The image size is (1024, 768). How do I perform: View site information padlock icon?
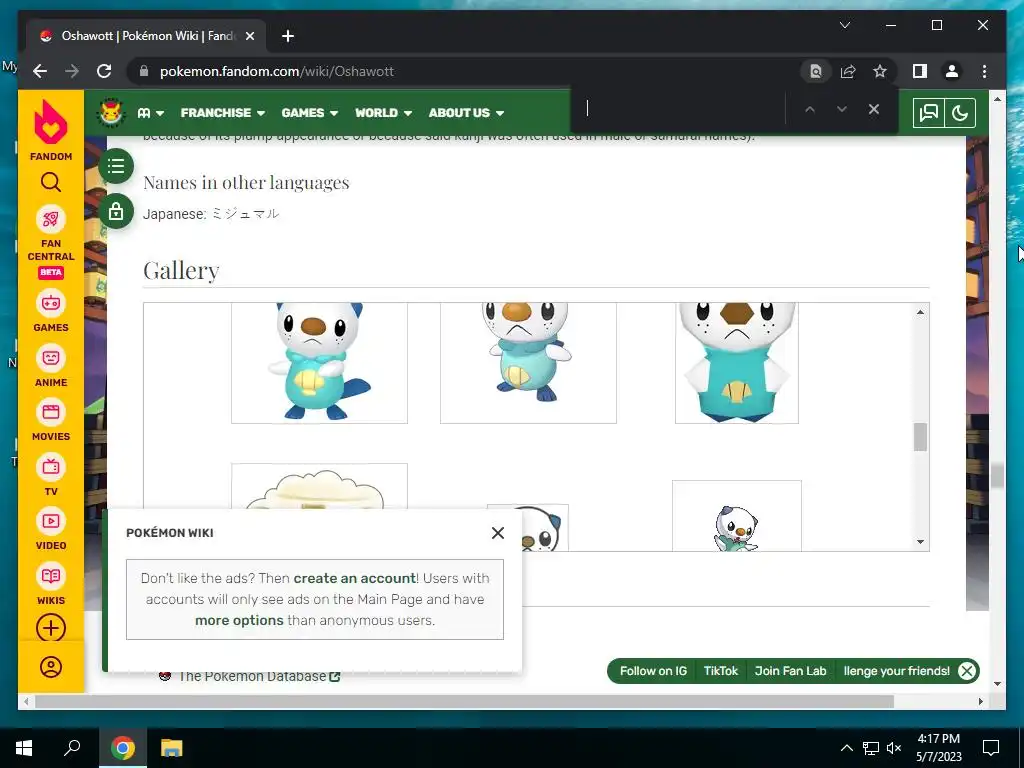click(144, 71)
